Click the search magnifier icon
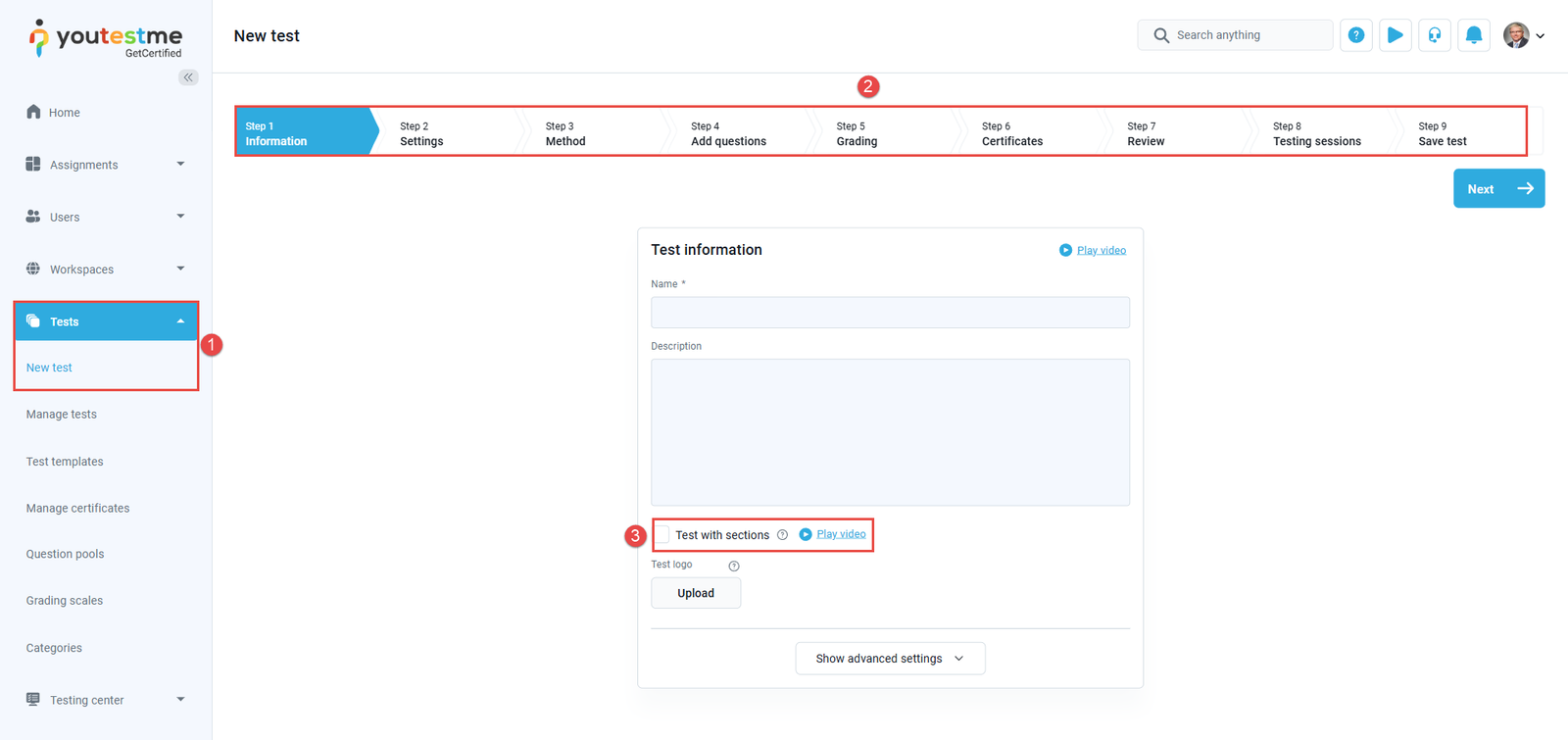Screen dimensions: 1568x740 pos(1161,35)
